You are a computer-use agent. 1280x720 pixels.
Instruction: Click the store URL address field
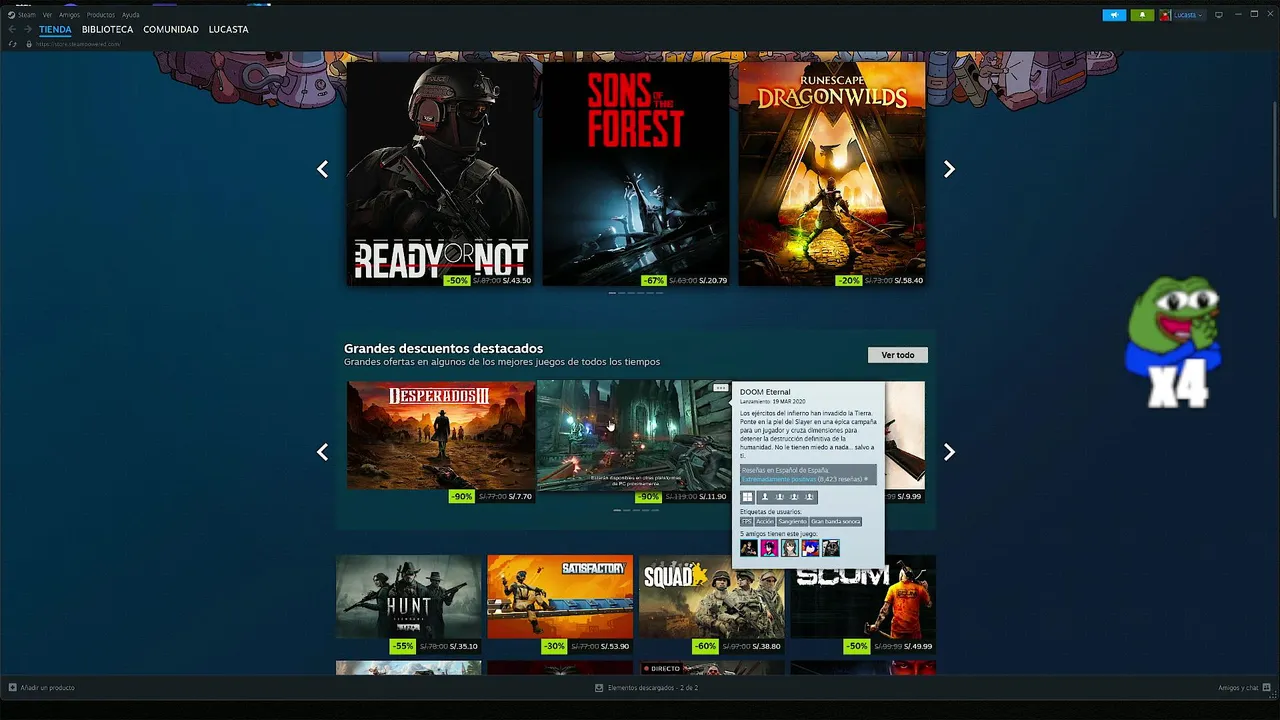pyautogui.click(x=78, y=44)
